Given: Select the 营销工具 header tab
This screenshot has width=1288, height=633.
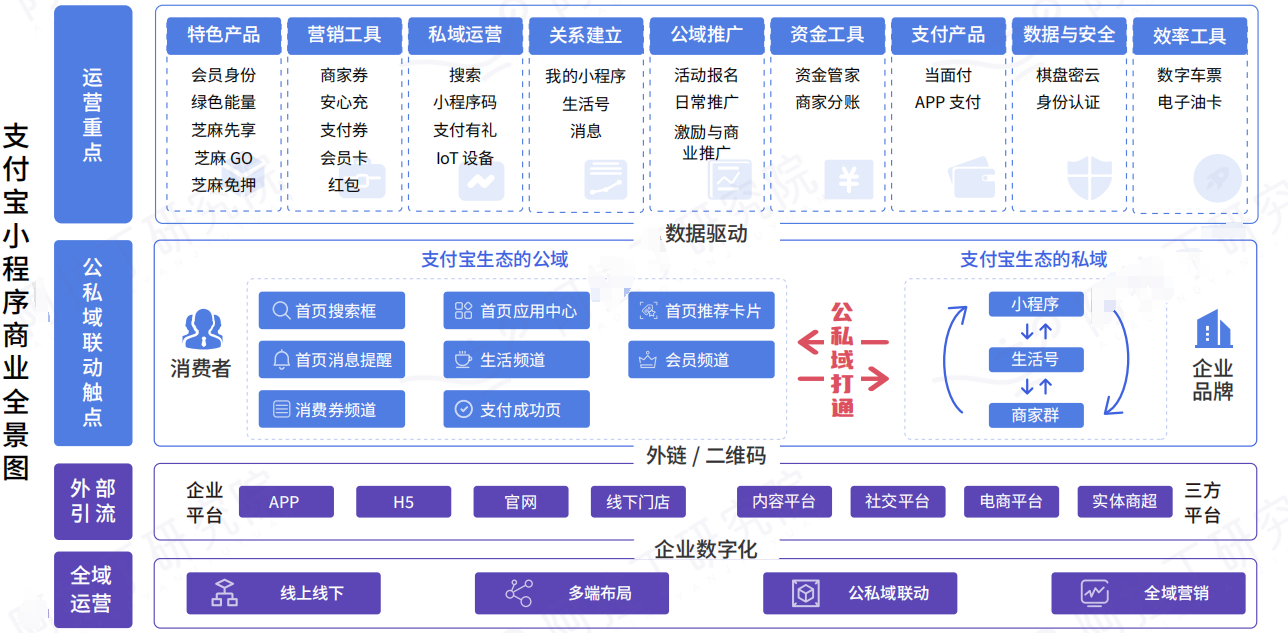Looking at the screenshot, I should pos(345,35).
